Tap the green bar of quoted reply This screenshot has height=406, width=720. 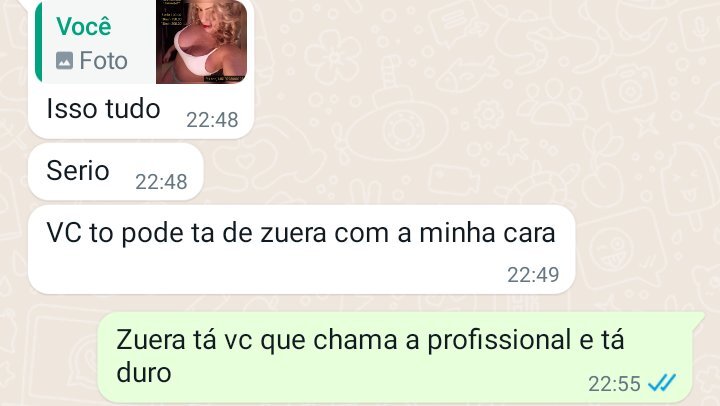38,42
